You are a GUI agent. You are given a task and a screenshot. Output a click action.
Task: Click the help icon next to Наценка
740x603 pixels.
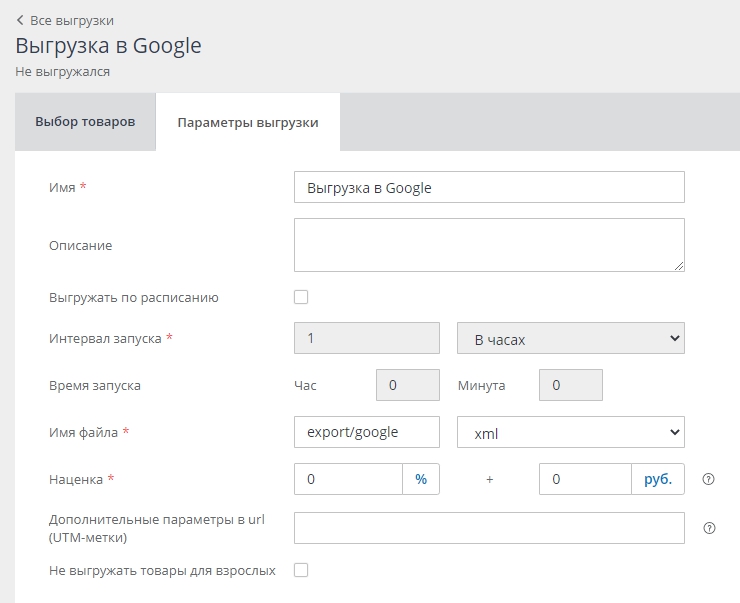point(709,479)
